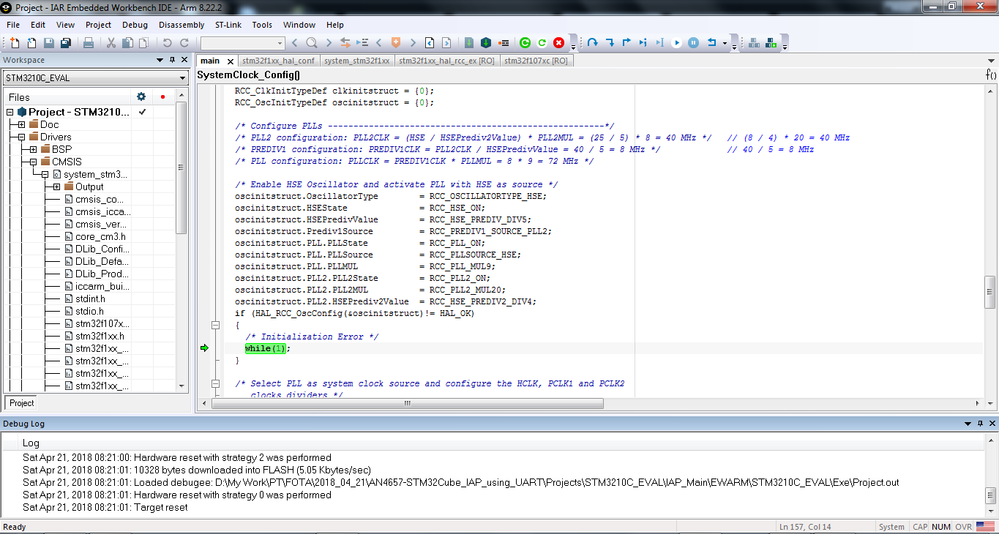999x534 pixels.
Task: Collapse the Drivers folder
Action: (21, 137)
